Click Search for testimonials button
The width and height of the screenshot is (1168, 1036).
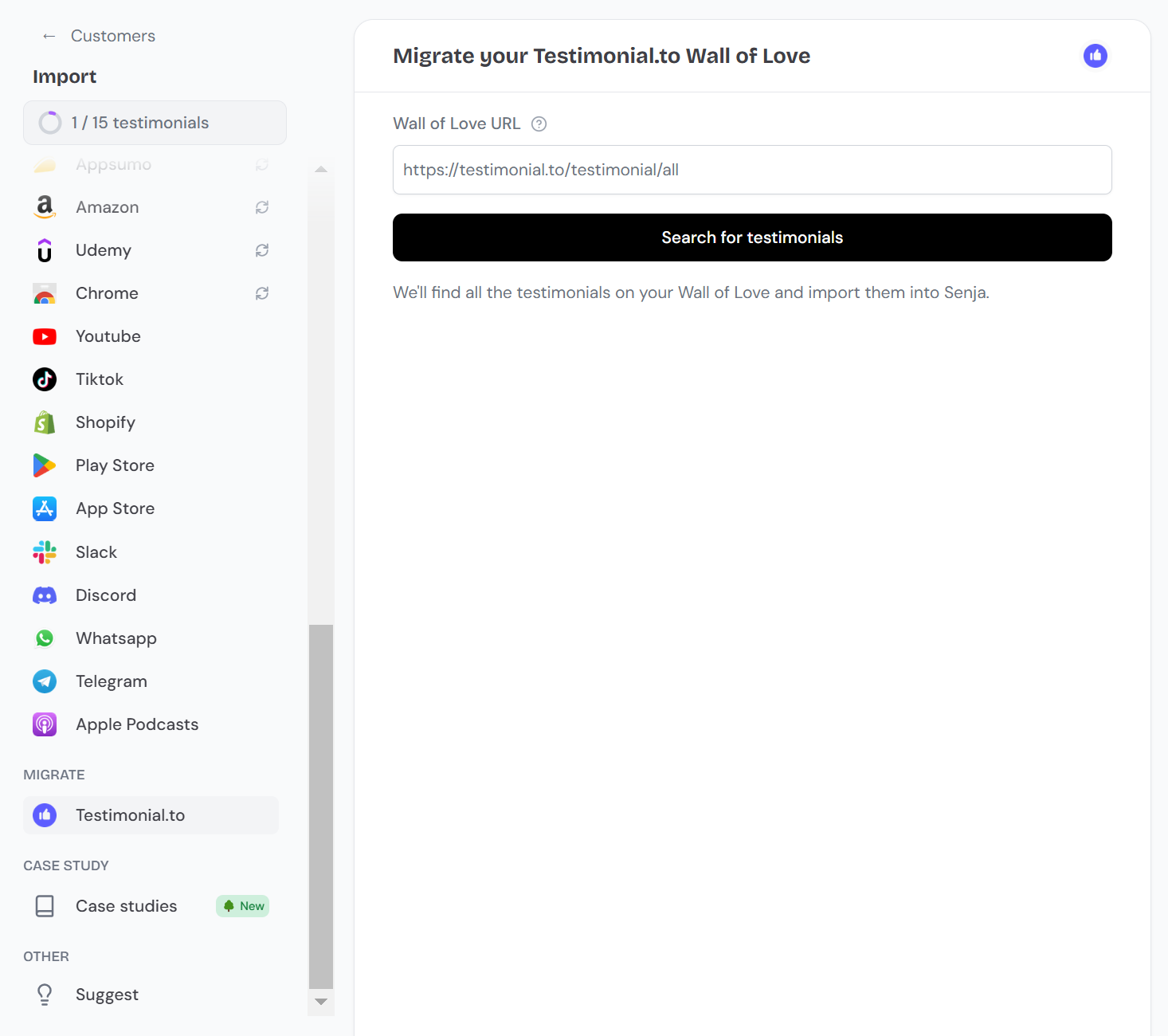pos(752,237)
